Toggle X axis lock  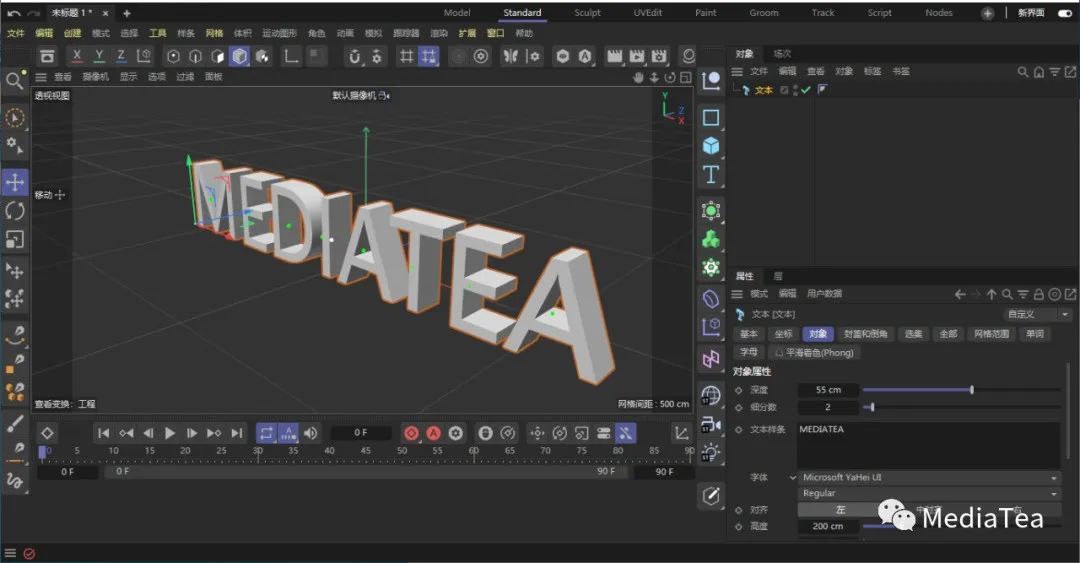[x=76, y=56]
